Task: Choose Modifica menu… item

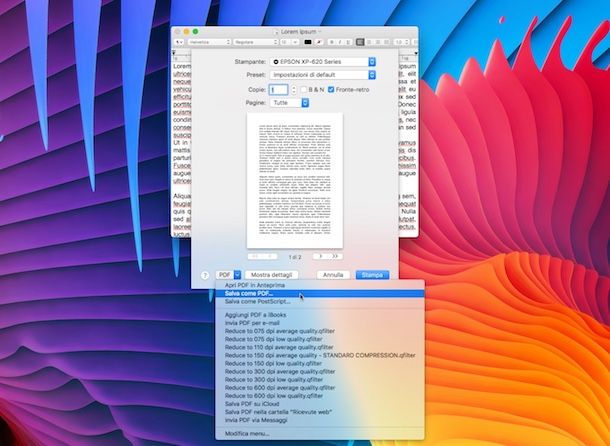Action: (320, 434)
